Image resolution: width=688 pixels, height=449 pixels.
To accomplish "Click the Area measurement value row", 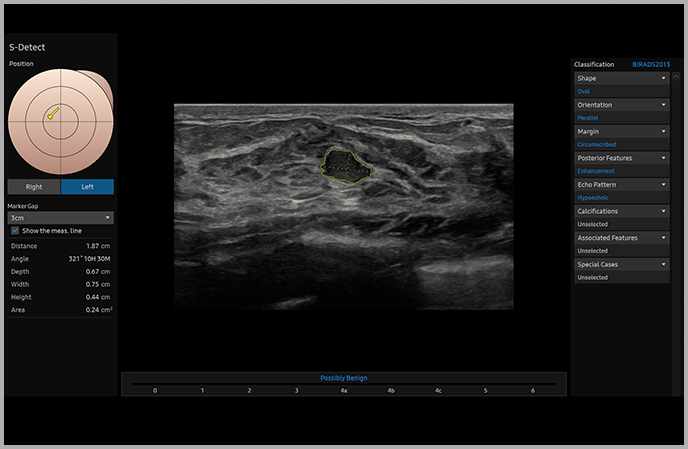I will click(60, 310).
